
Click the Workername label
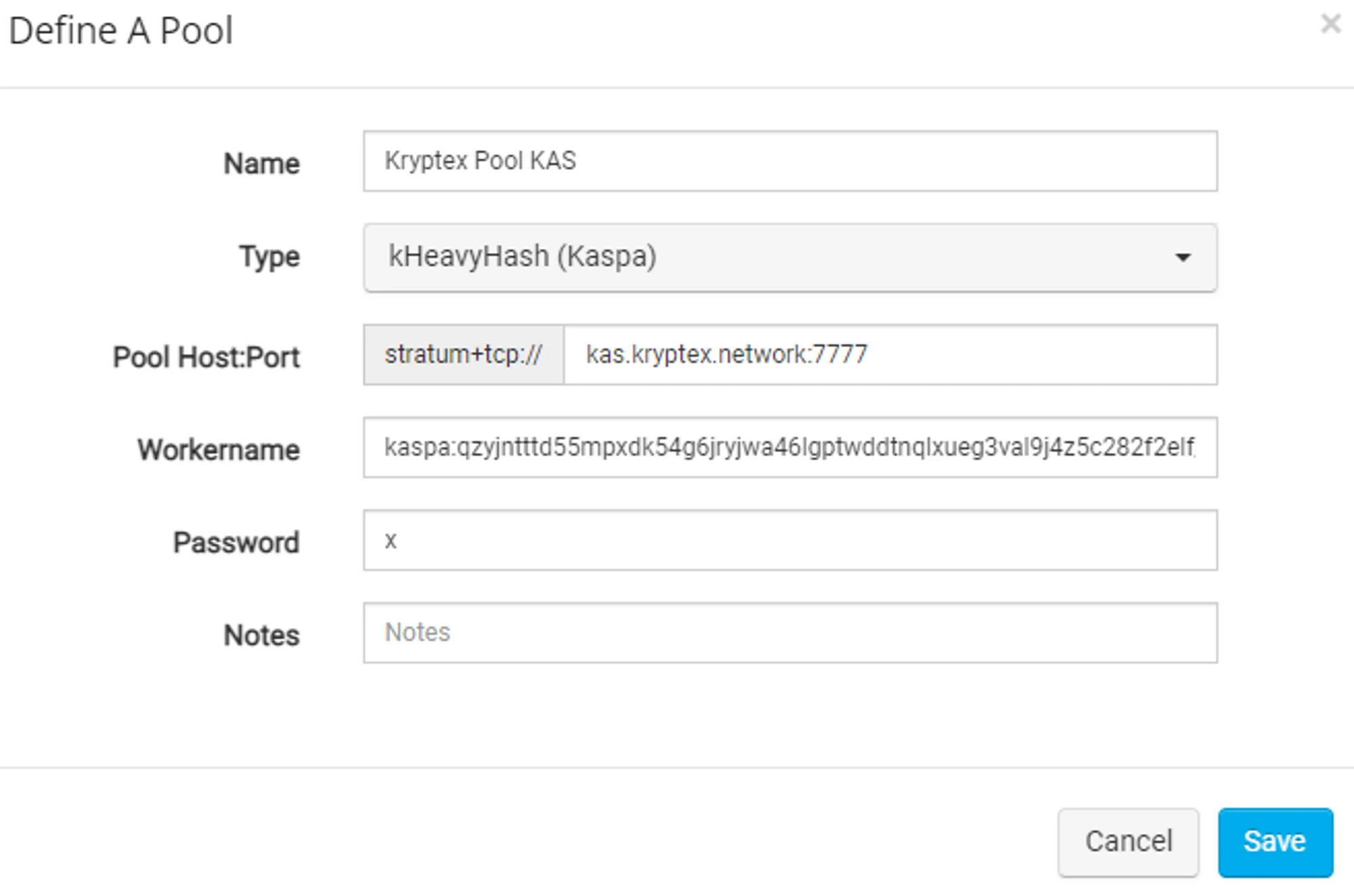click(x=218, y=450)
